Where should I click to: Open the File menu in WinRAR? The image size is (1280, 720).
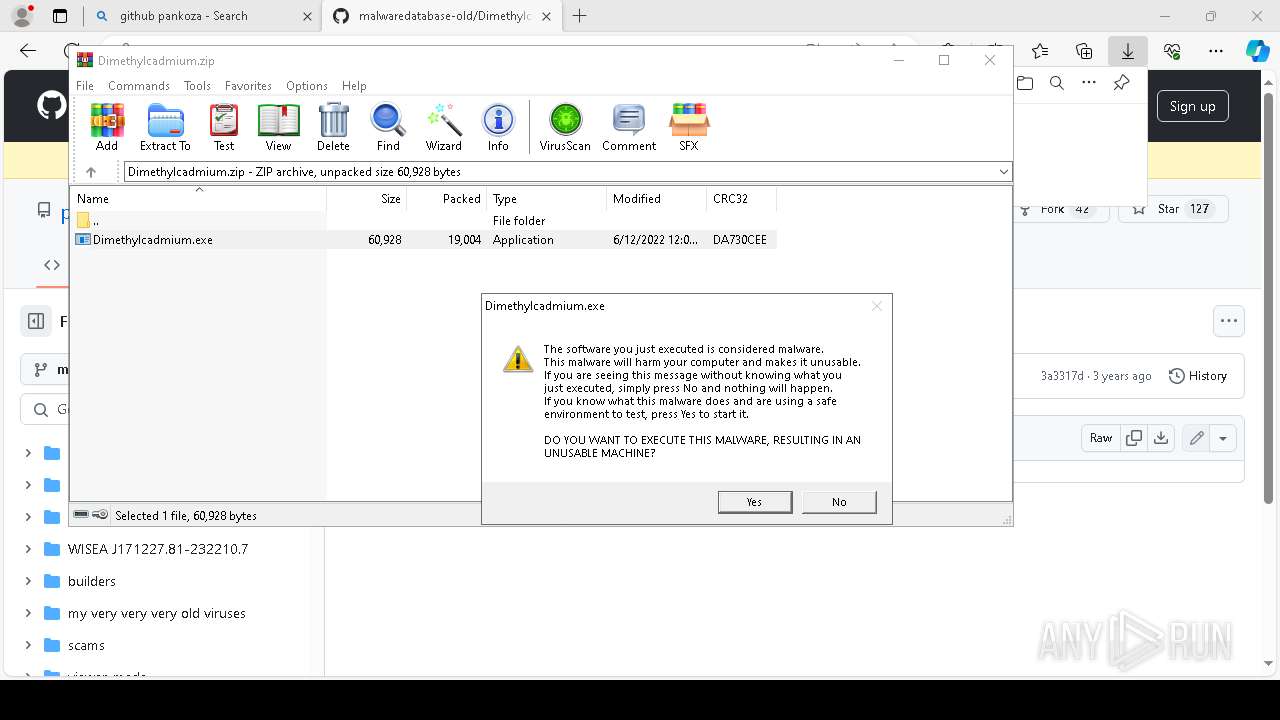[x=85, y=86]
